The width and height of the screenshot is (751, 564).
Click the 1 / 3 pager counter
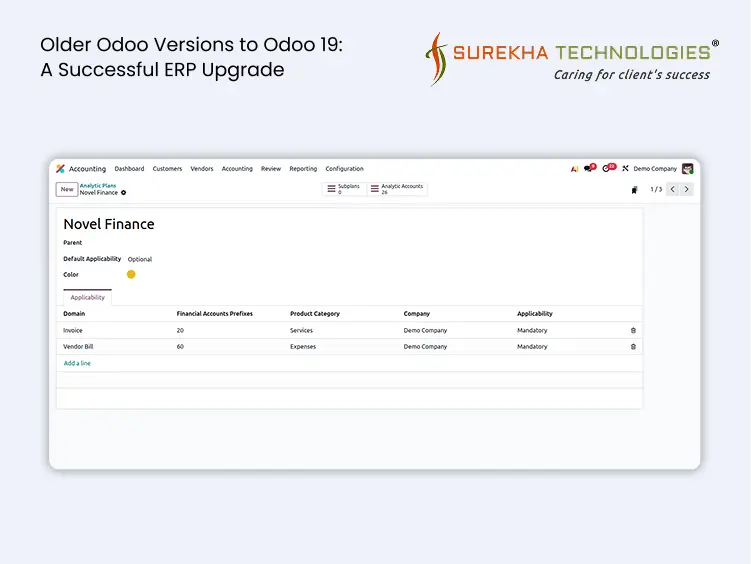tap(656, 189)
